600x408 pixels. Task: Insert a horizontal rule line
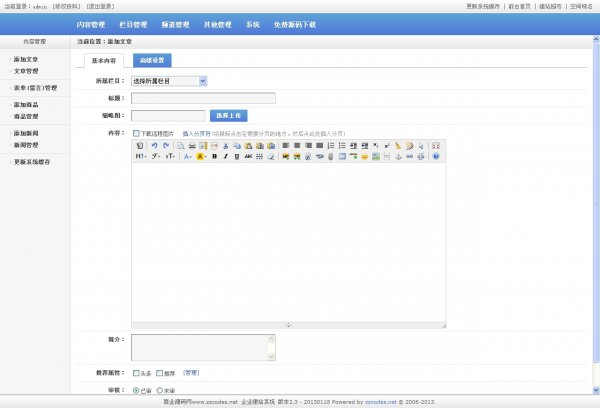353,156
